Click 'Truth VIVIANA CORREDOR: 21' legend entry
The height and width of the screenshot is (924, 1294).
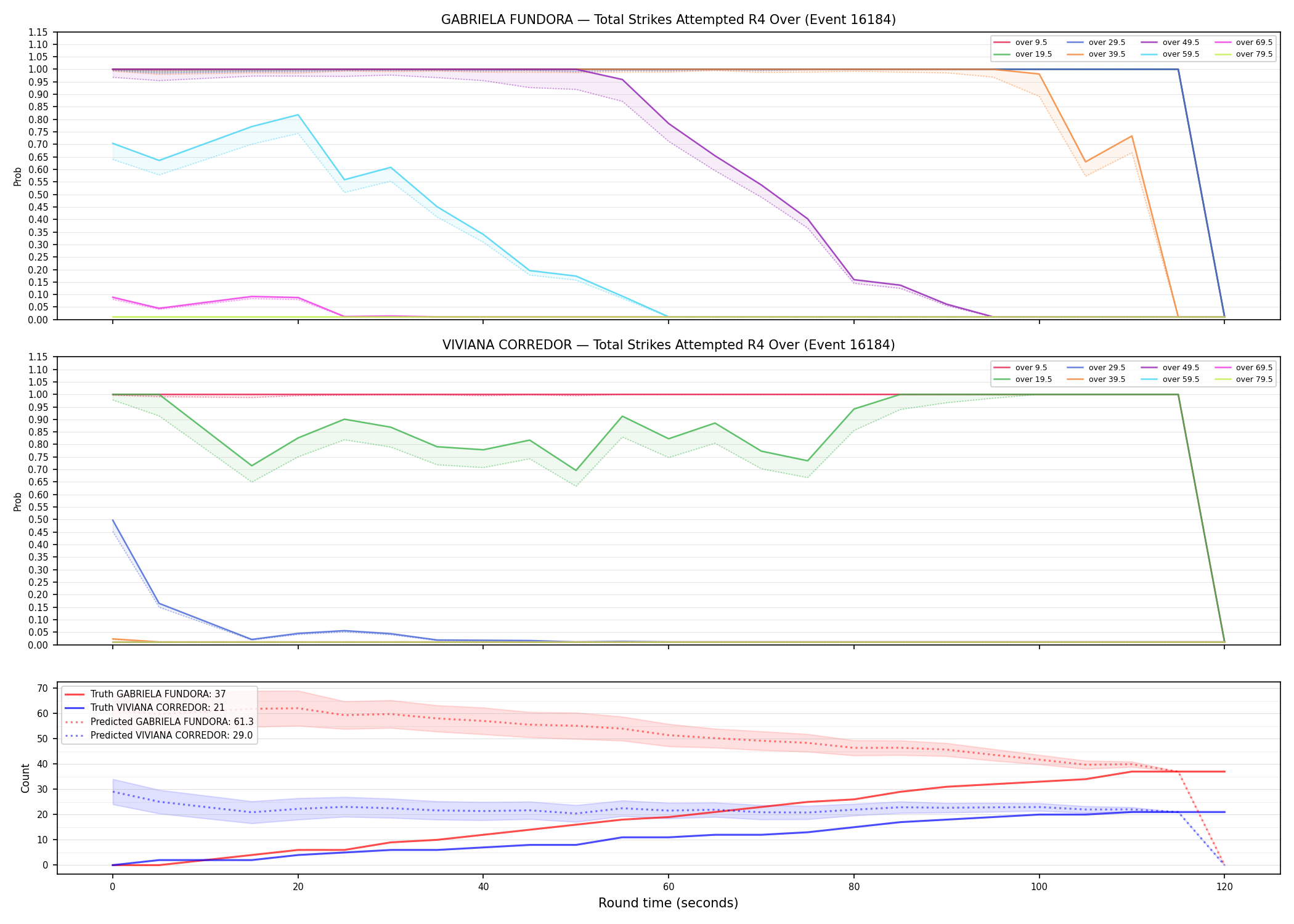click(145, 708)
